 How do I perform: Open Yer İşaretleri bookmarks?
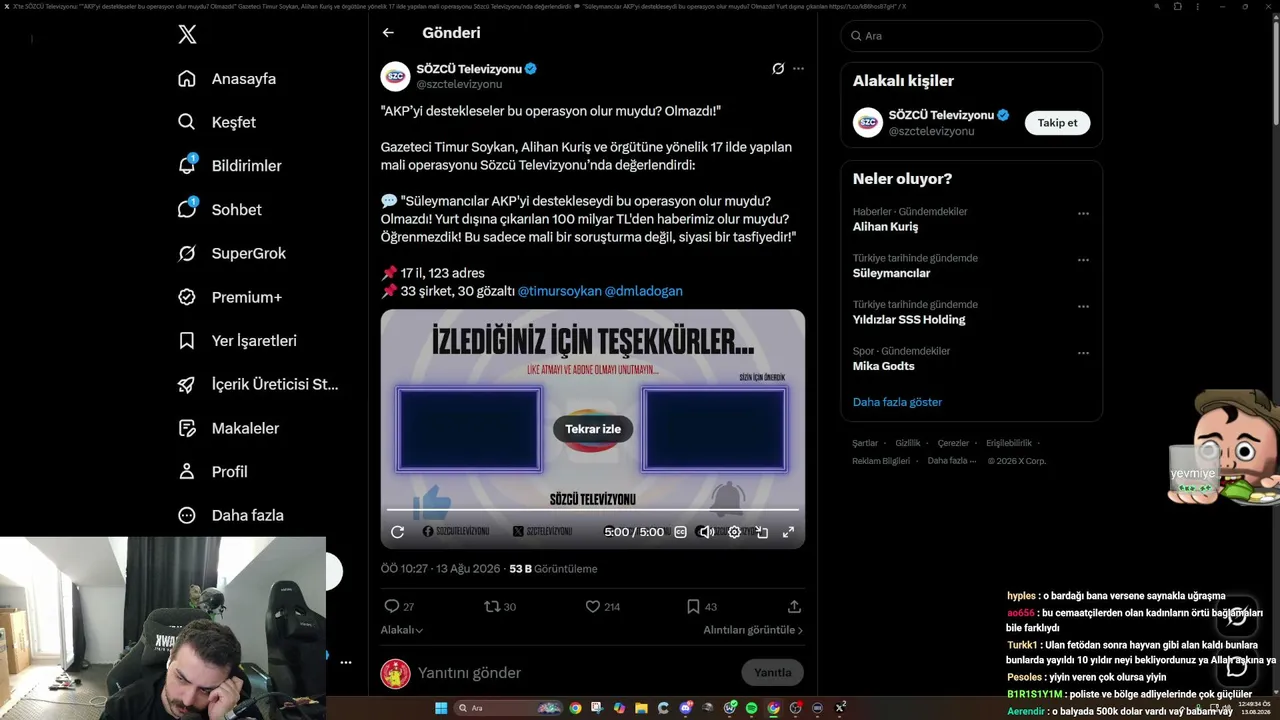pos(237,341)
